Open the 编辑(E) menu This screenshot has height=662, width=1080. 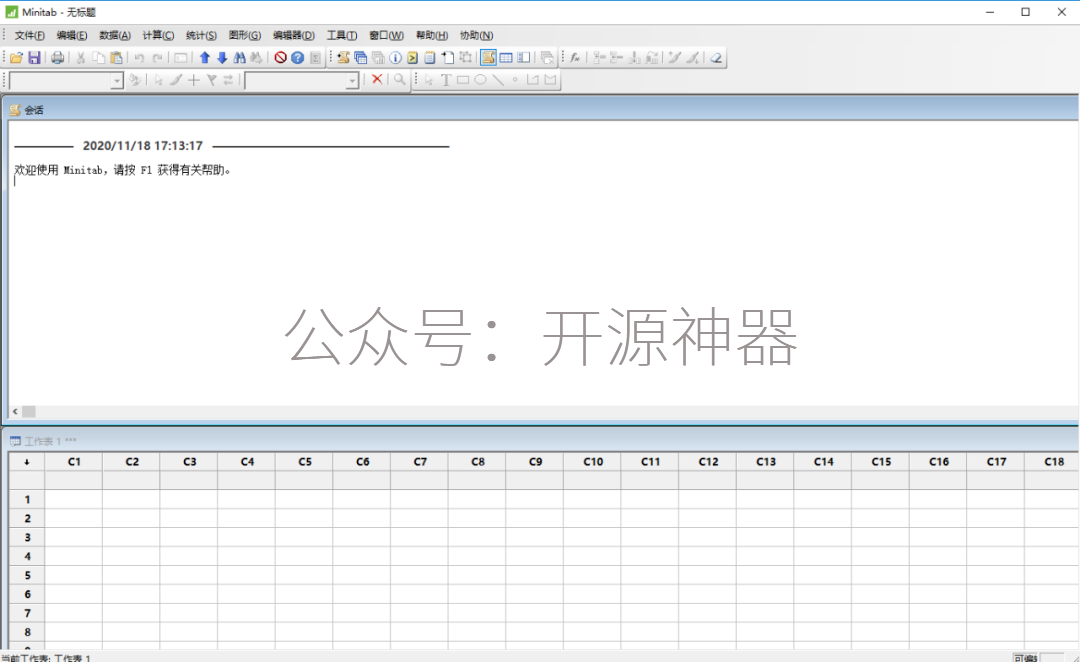(x=72, y=35)
